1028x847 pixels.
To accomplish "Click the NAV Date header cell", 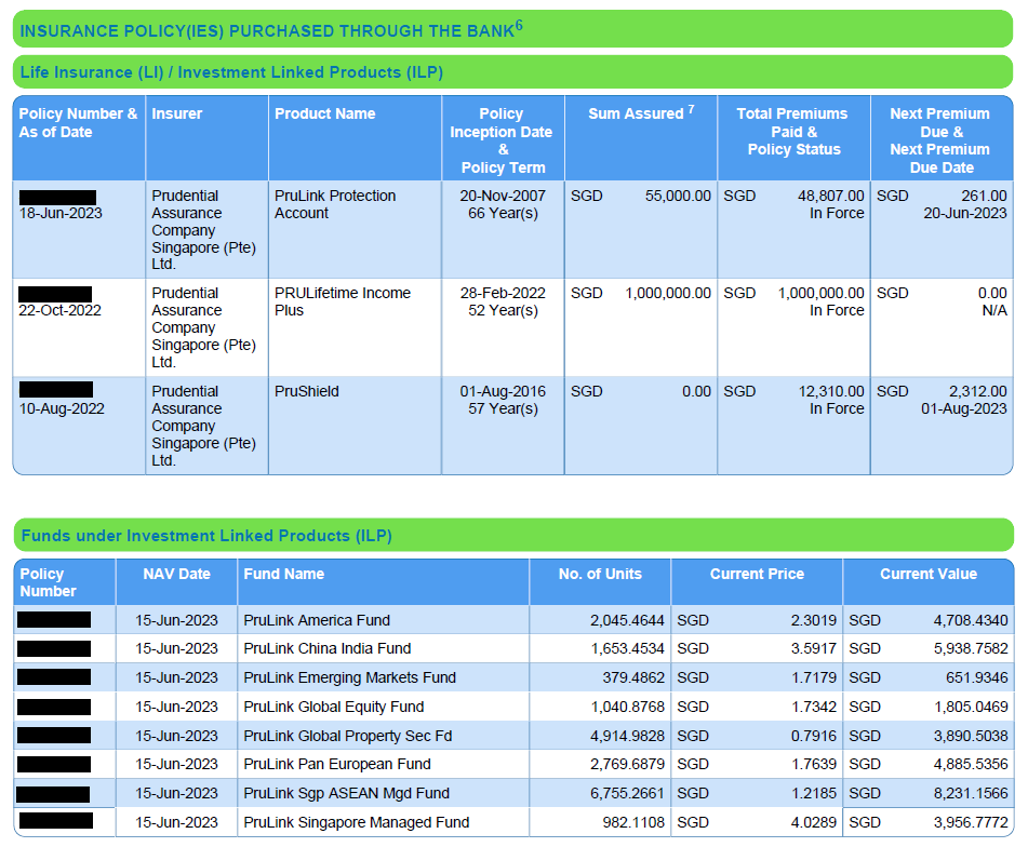I will coord(175,573).
